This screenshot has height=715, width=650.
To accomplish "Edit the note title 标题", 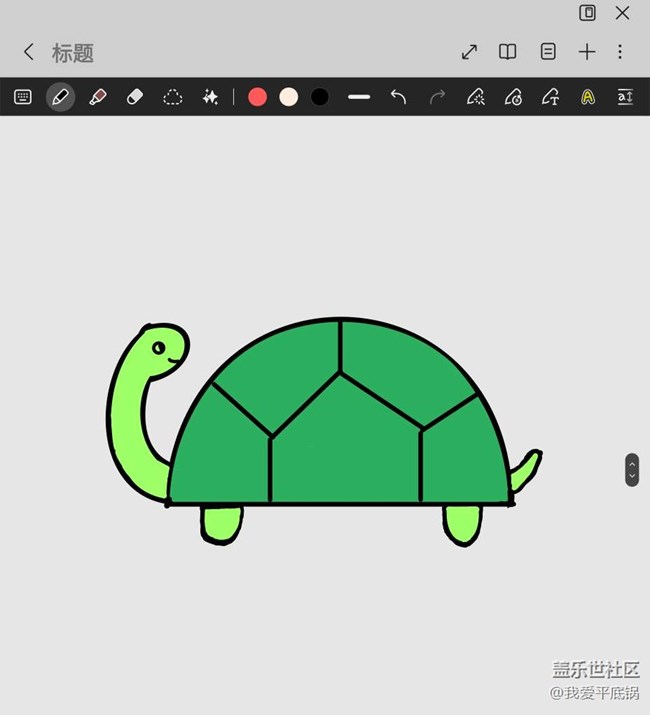I will click(73, 53).
